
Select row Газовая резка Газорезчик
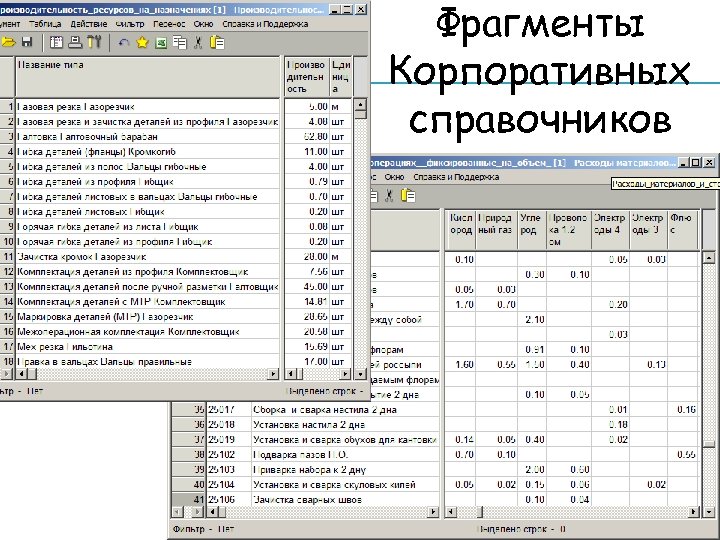click(x=147, y=107)
